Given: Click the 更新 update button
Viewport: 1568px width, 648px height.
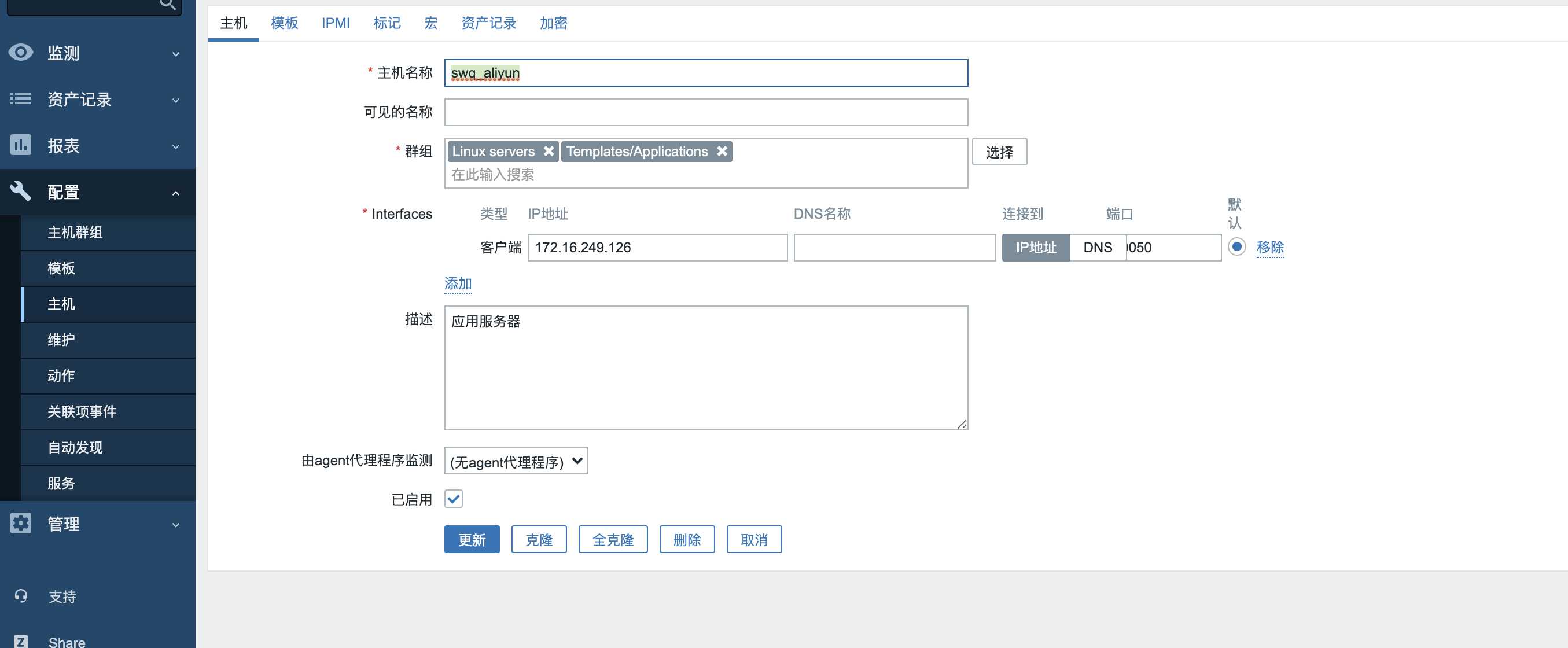Looking at the screenshot, I should (x=471, y=539).
